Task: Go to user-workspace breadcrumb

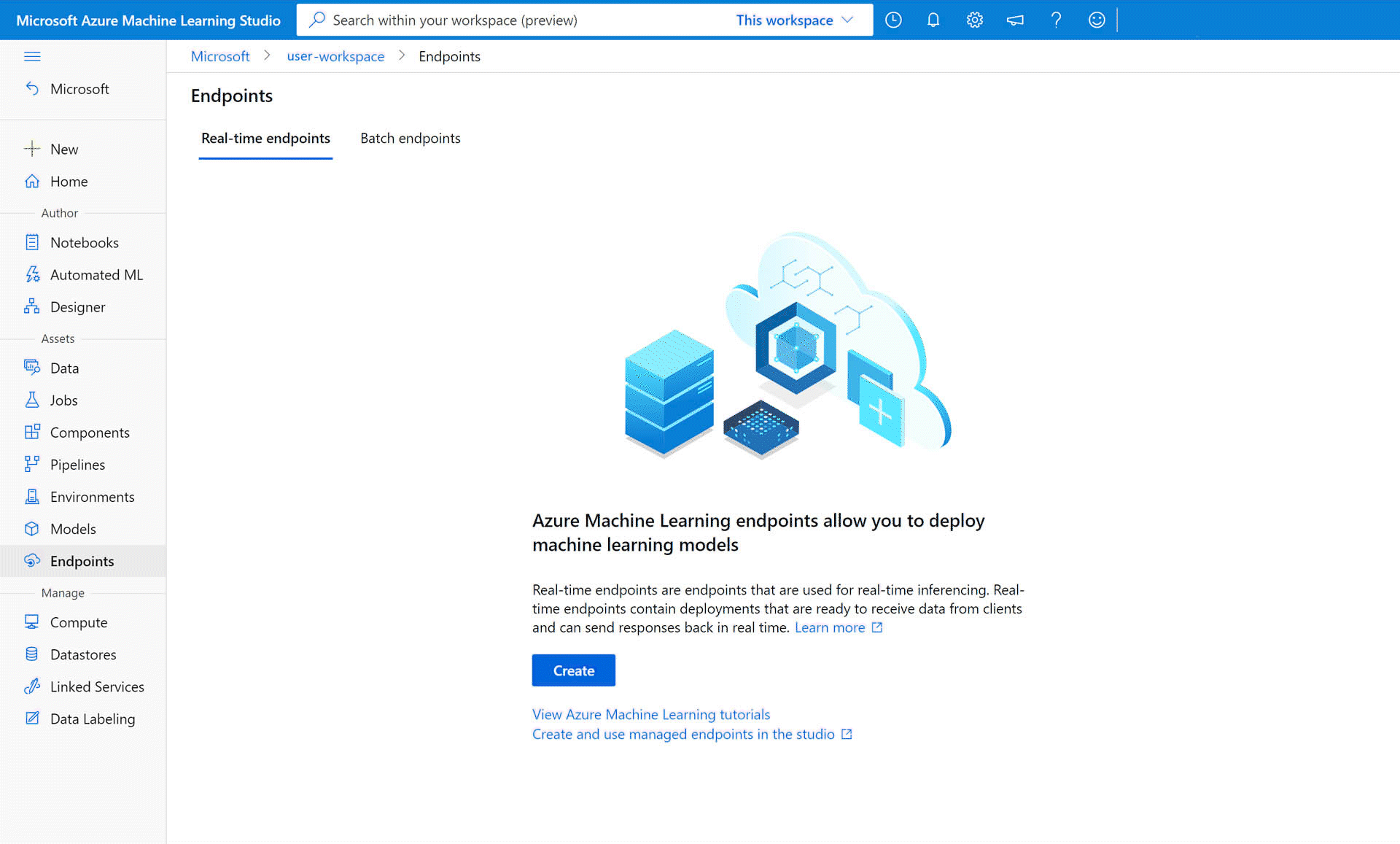Action: click(x=335, y=57)
